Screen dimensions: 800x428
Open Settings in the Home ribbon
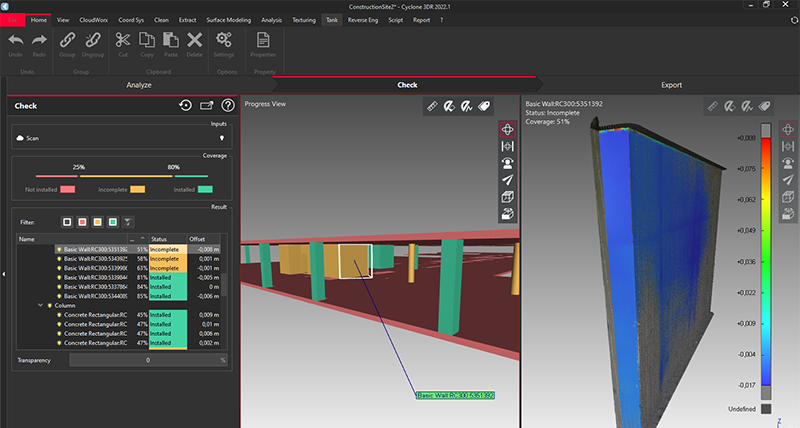[x=224, y=46]
